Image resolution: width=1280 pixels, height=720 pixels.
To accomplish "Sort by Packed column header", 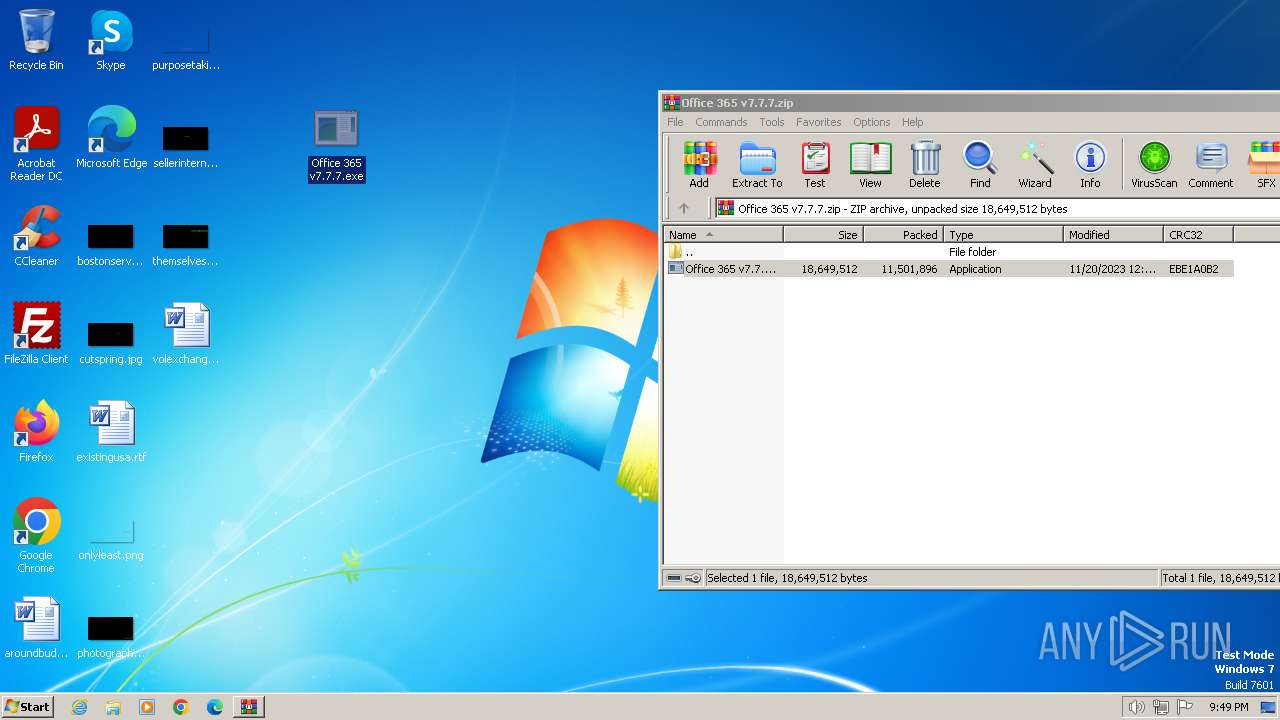I will (903, 235).
